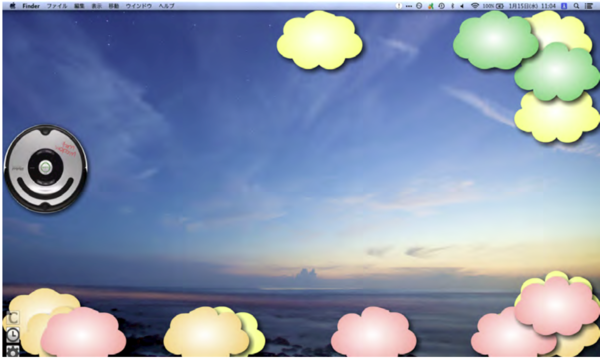This screenshot has height=360, width=600.
Task: Open the ヘルプ menu
Action: coord(166,6)
